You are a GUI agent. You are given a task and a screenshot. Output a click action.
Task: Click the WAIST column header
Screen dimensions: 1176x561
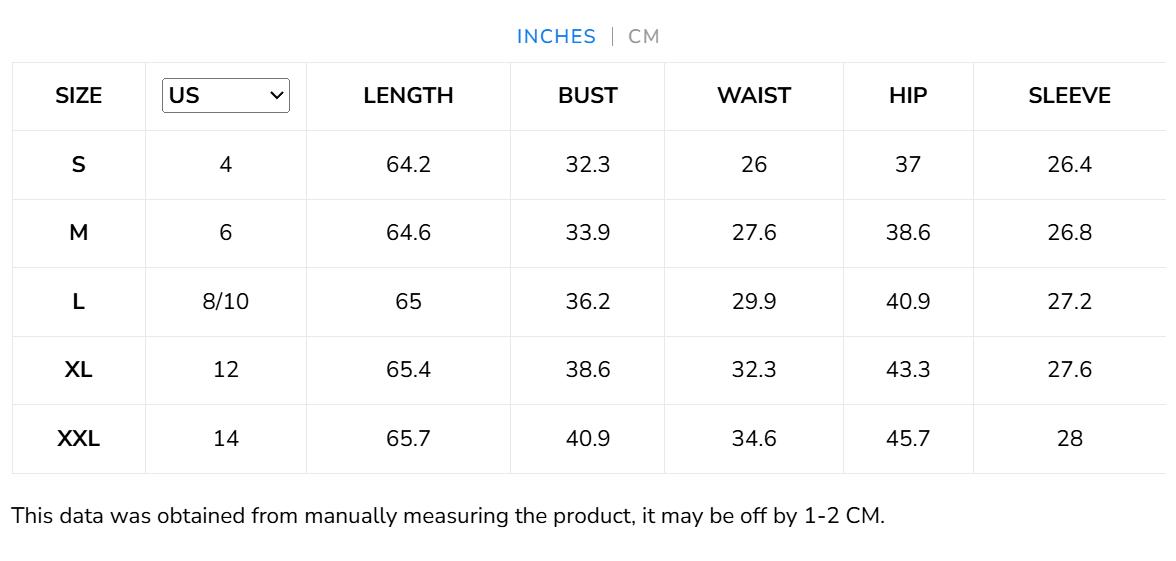point(754,96)
